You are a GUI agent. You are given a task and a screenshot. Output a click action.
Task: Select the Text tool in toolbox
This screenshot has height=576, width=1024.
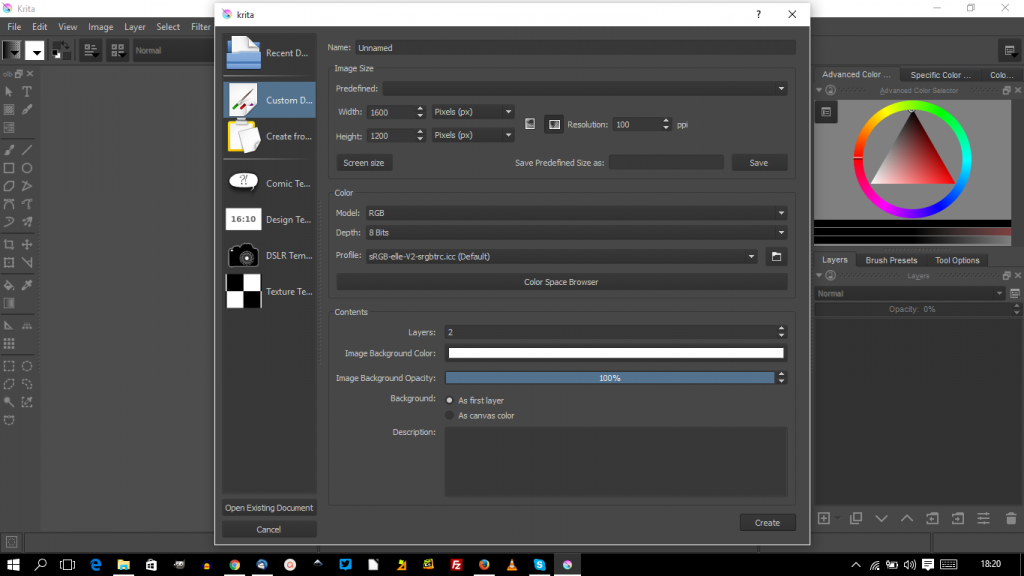point(27,92)
